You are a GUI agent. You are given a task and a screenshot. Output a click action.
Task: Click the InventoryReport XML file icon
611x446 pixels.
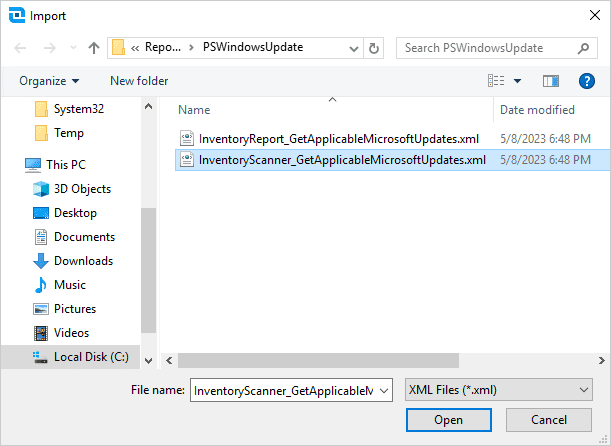click(187, 139)
